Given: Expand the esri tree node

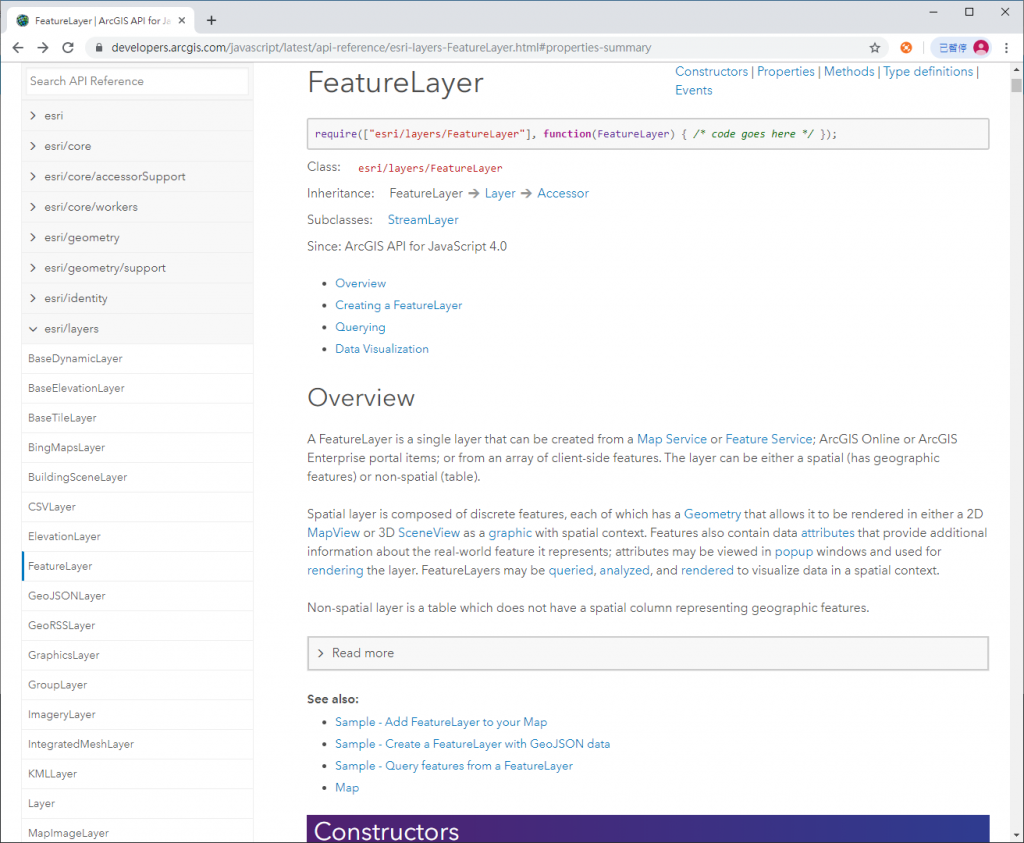Looking at the screenshot, I should click(137, 116).
